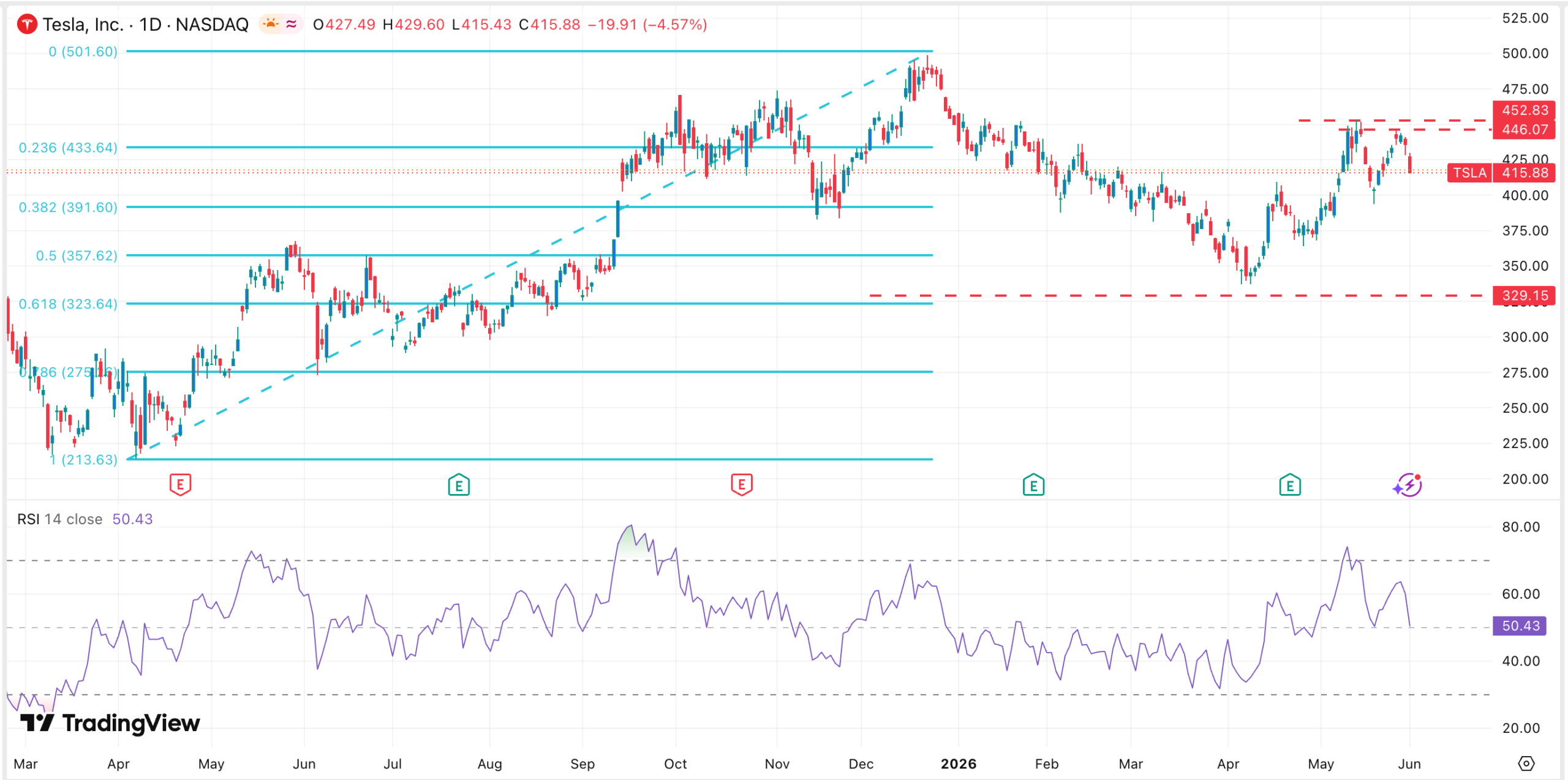This screenshot has height=780, width=1568.
Task: Click the RSI 50.43 purple value label
Action: 1520,626
